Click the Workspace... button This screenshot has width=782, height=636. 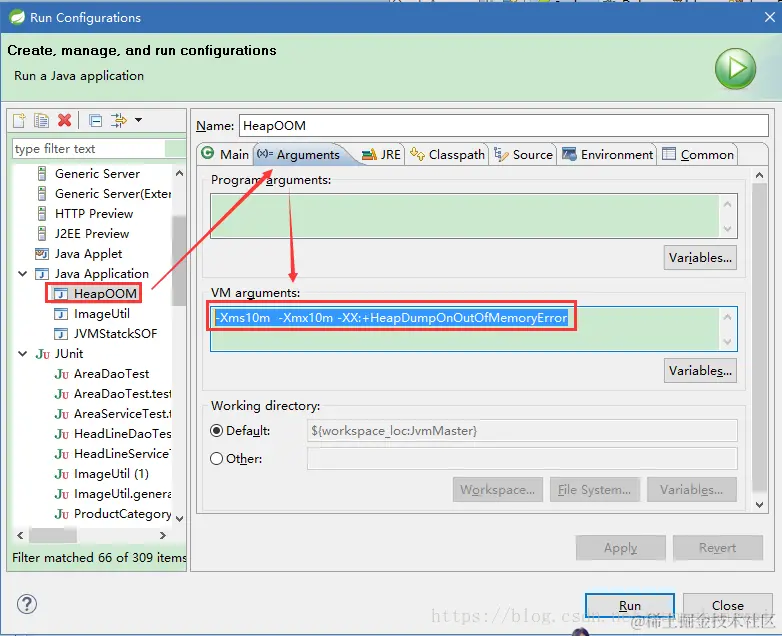tap(497, 490)
